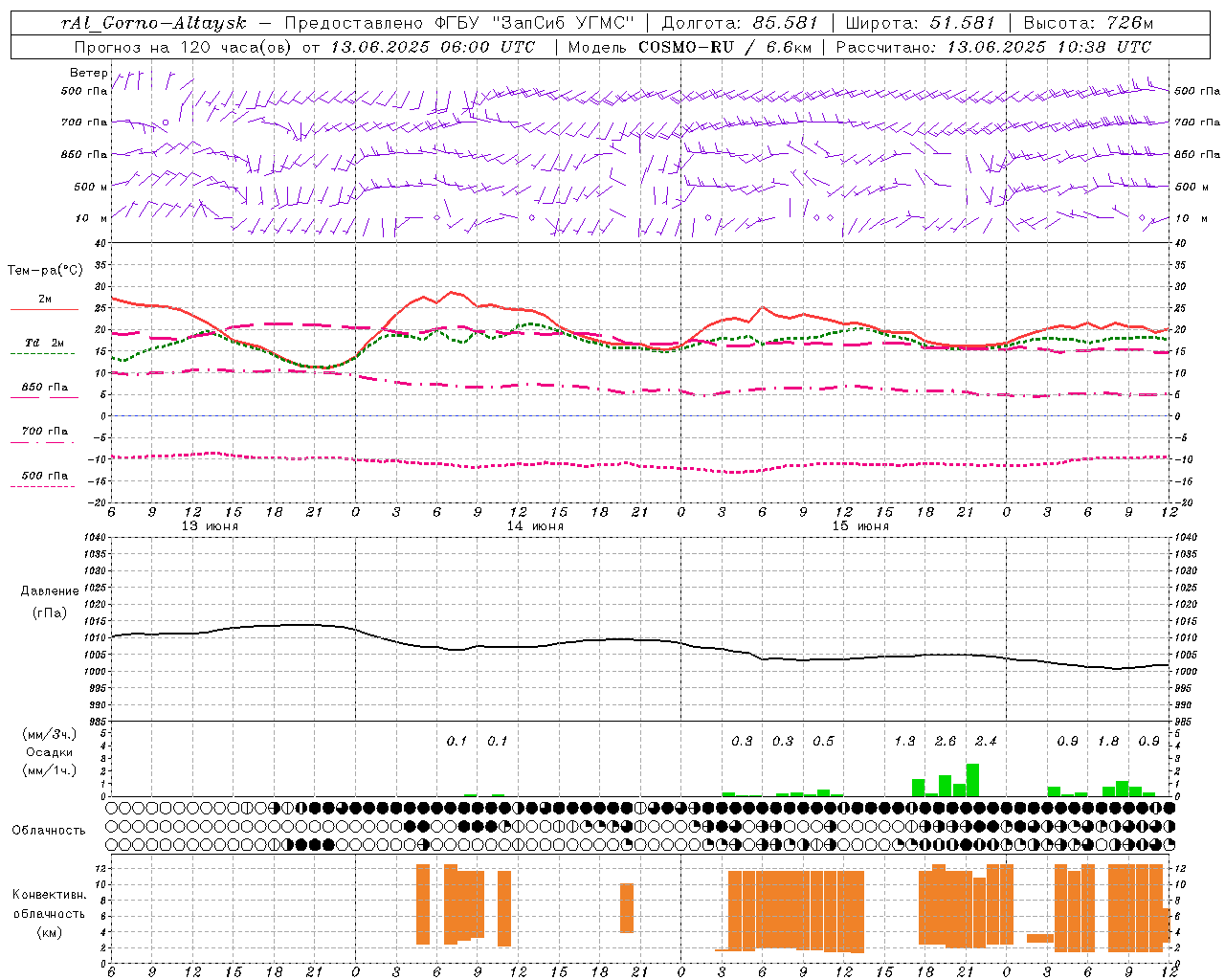Click the (км) unit label under облачность
The height and width of the screenshot is (980, 1225).
[49, 932]
